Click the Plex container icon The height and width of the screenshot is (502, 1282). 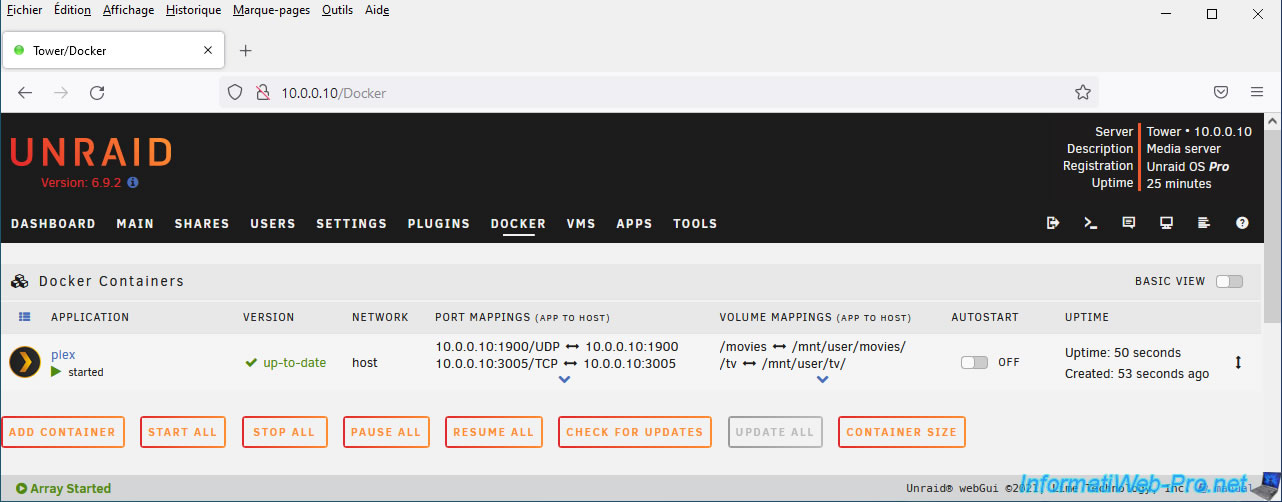click(x=24, y=362)
